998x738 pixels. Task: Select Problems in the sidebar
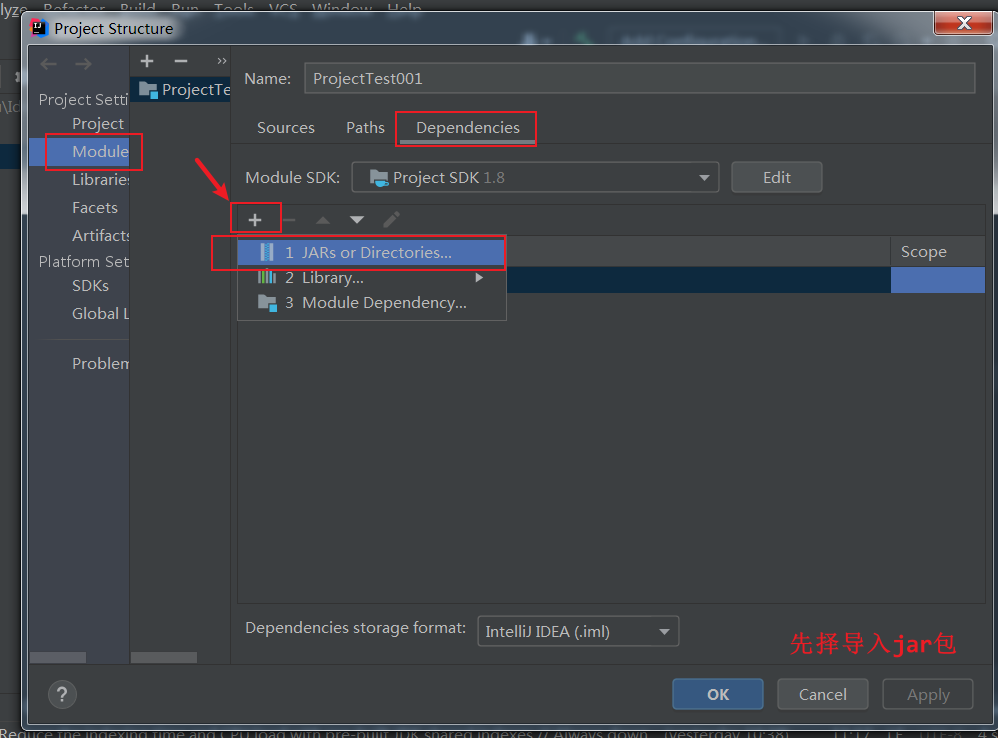[x=101, y=363]
